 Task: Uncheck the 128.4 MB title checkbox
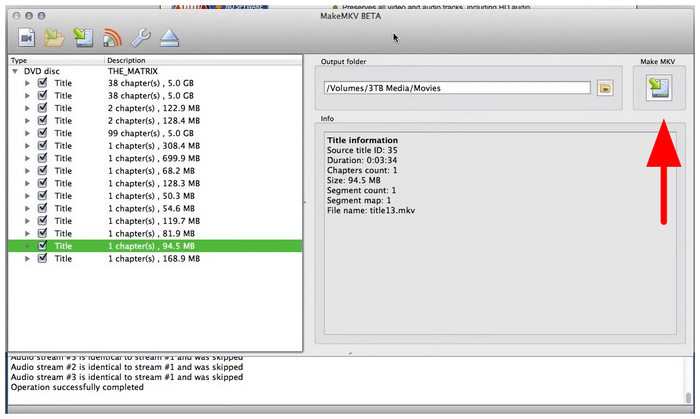42,120
